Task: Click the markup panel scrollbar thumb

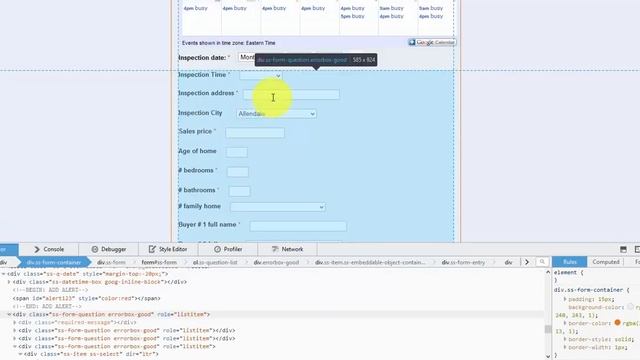Action: click(x=548, y=329)
